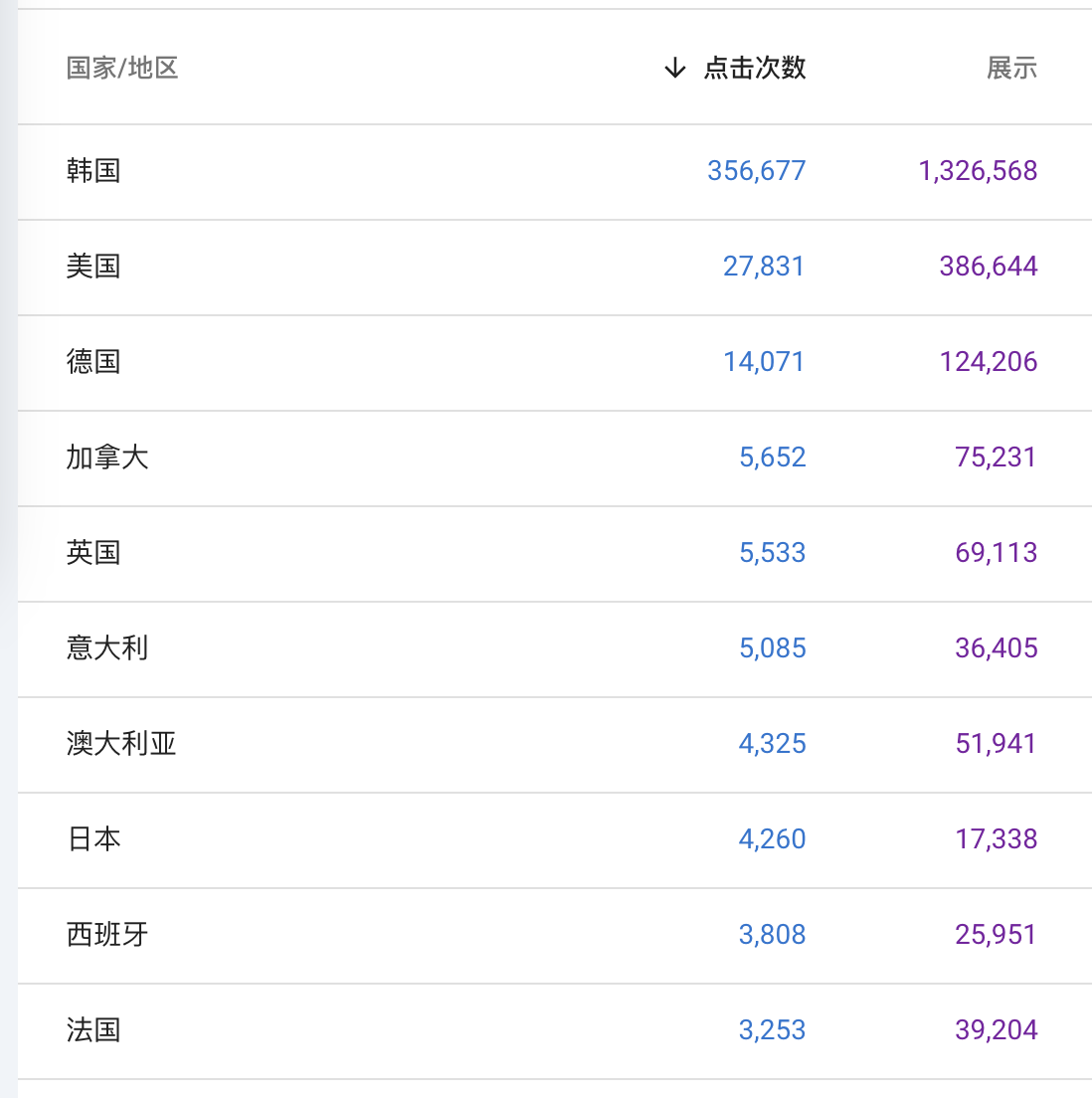Click the impressions value 51,941
1092x1098 pixels.
pyautogui.click(x=997, y=744)
